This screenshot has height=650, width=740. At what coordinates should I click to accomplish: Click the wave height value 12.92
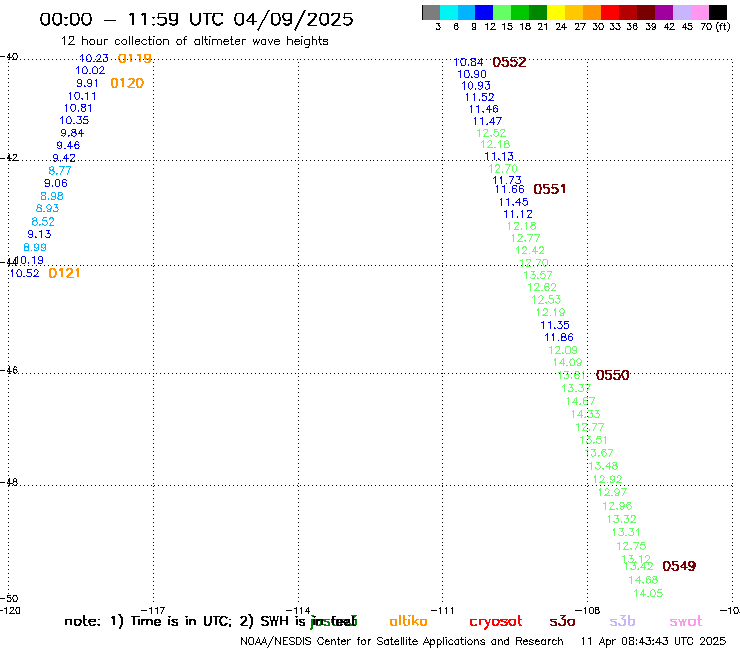[x=608, y=480]
